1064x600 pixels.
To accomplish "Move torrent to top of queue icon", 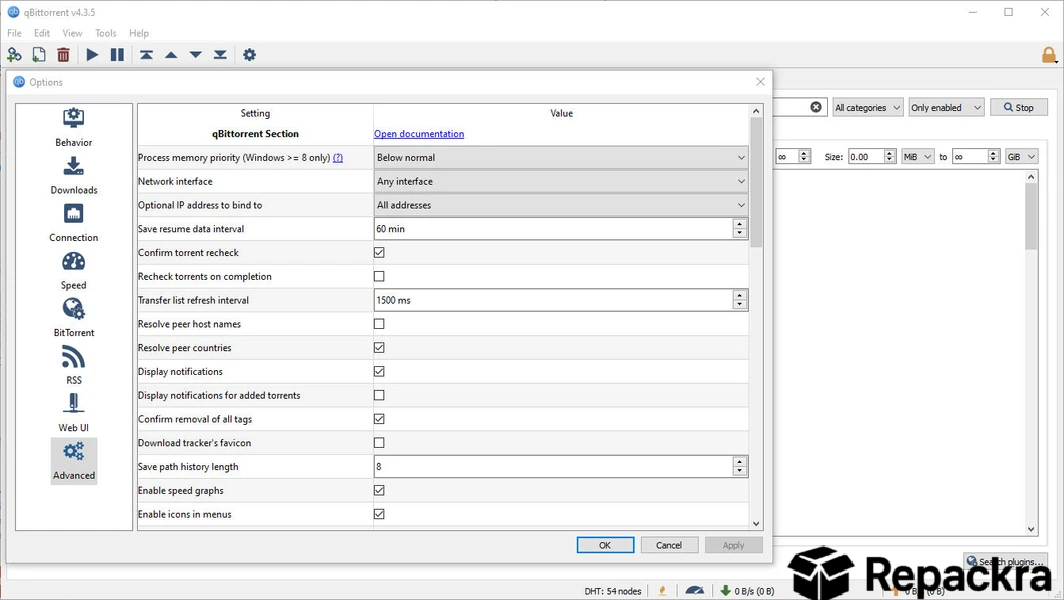I will point(147,55).
